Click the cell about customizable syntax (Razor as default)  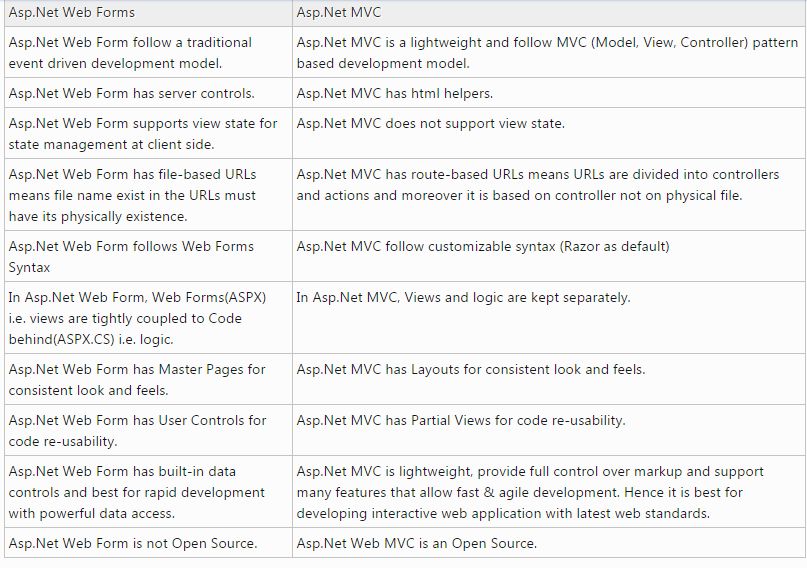[549, 256]
